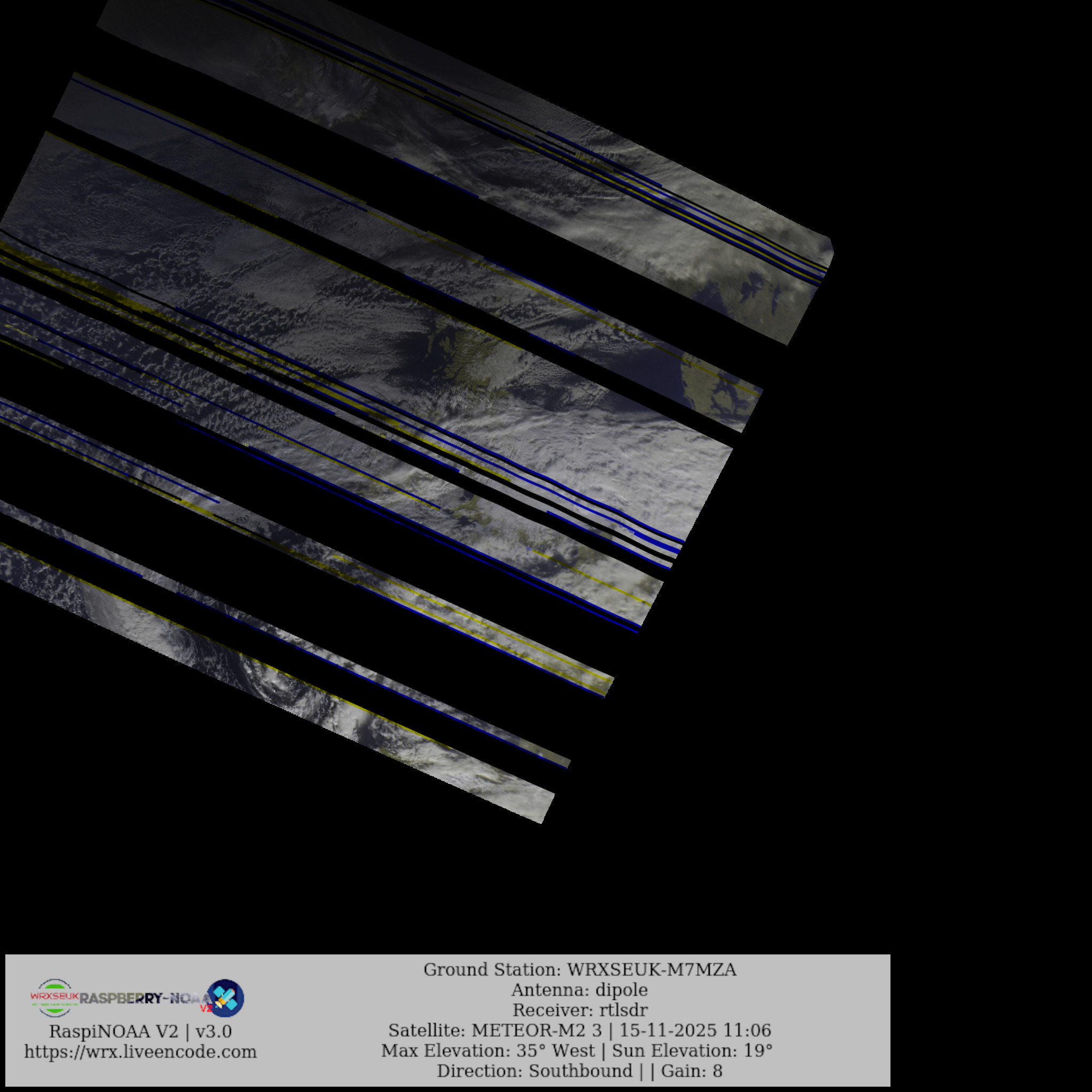
Task: Click the satellite icon in the logo
Action: pos(226,998)
